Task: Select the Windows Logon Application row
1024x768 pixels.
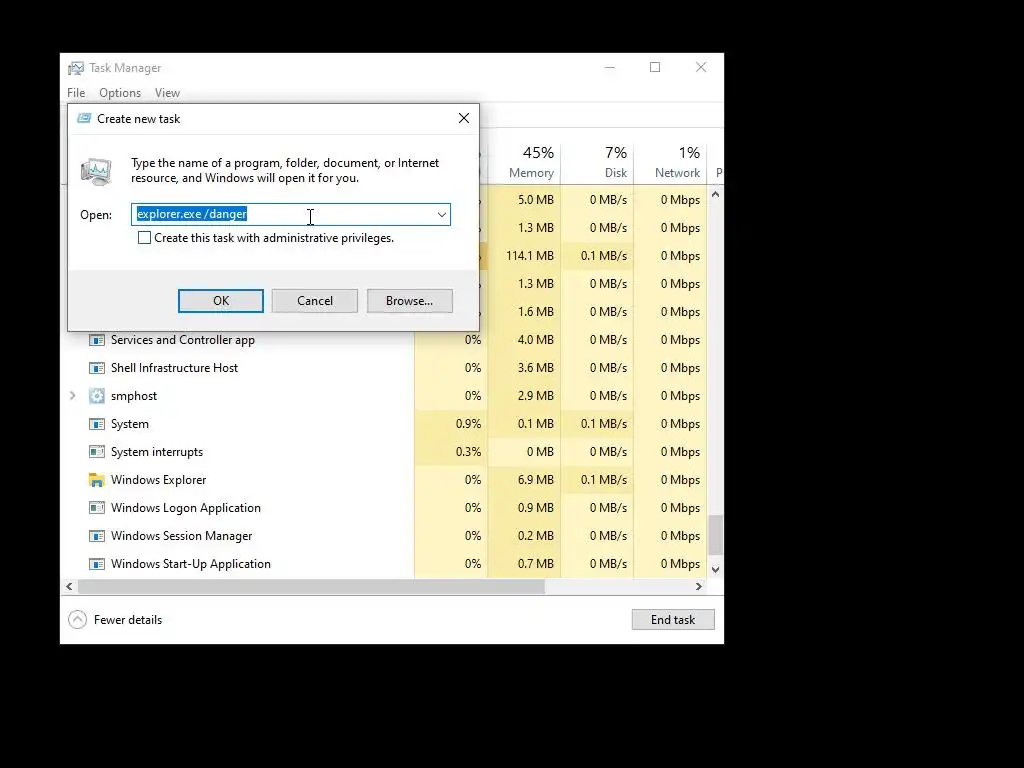Action: 385,507
